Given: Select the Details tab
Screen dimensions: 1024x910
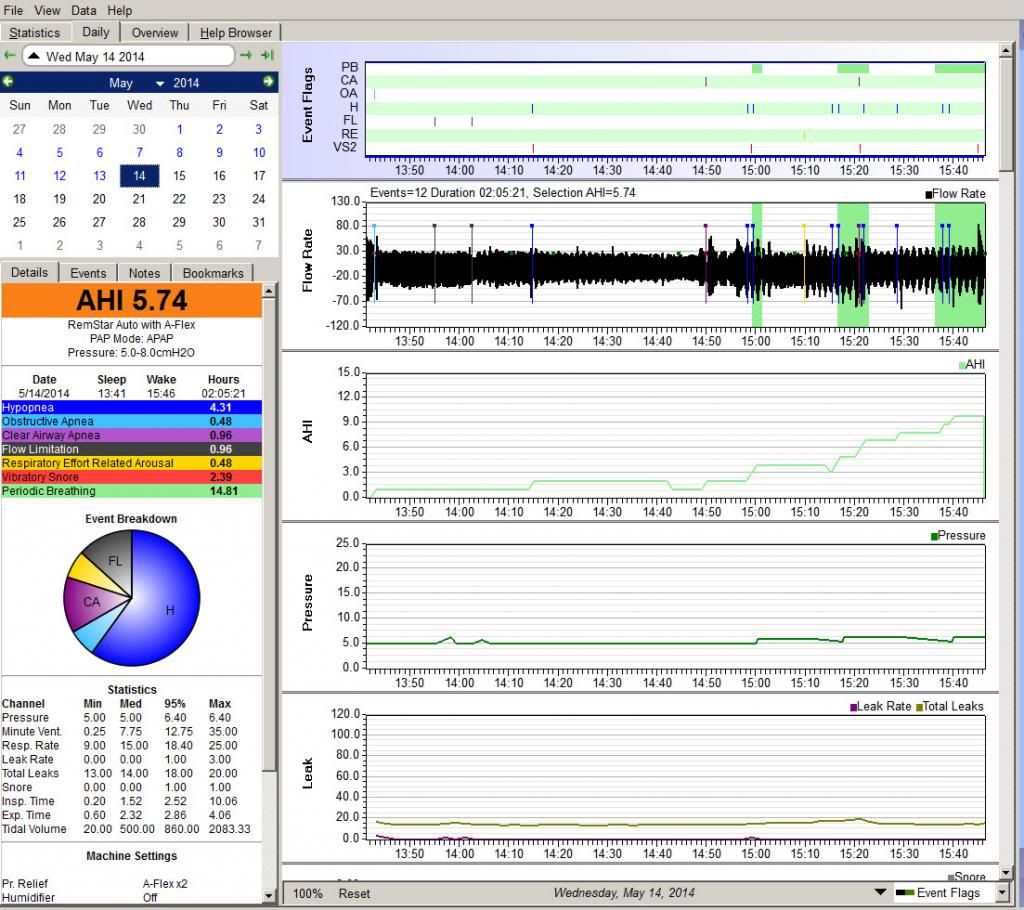Looking at the screenshot, I should [29, 272].
